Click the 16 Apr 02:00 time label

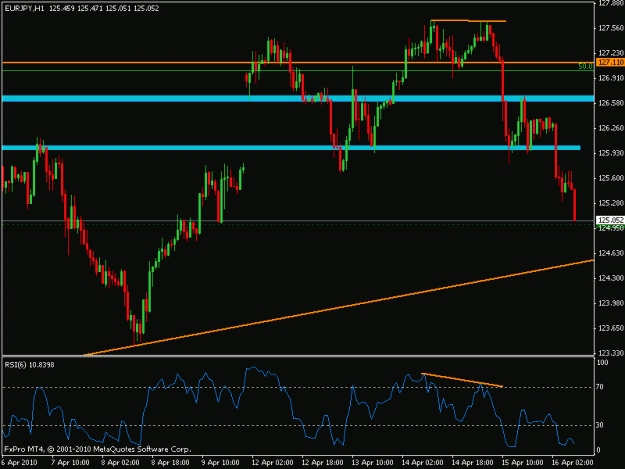coord(572,463)
